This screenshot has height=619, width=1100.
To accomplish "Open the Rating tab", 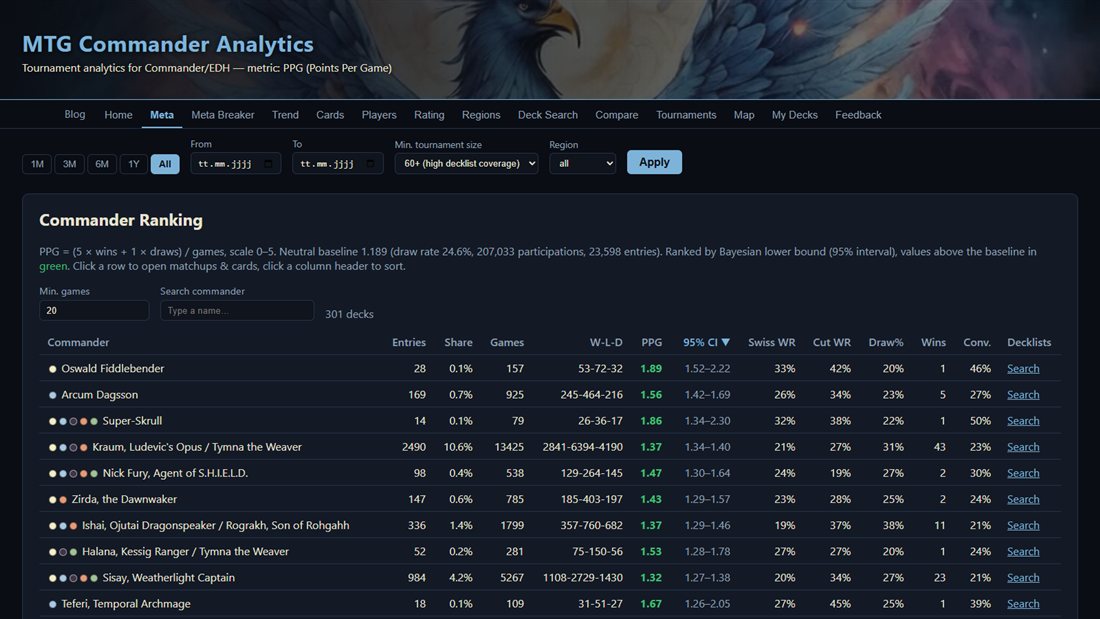I will (x=429, y=114).
